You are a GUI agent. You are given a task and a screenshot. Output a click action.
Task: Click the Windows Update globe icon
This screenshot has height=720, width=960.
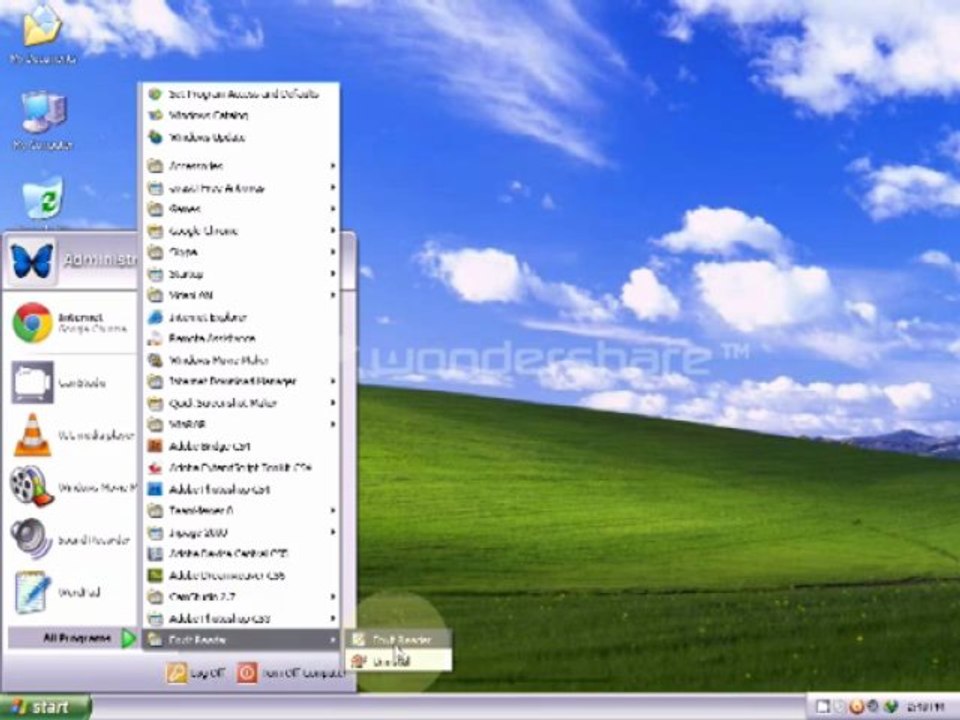click(156, 137)
